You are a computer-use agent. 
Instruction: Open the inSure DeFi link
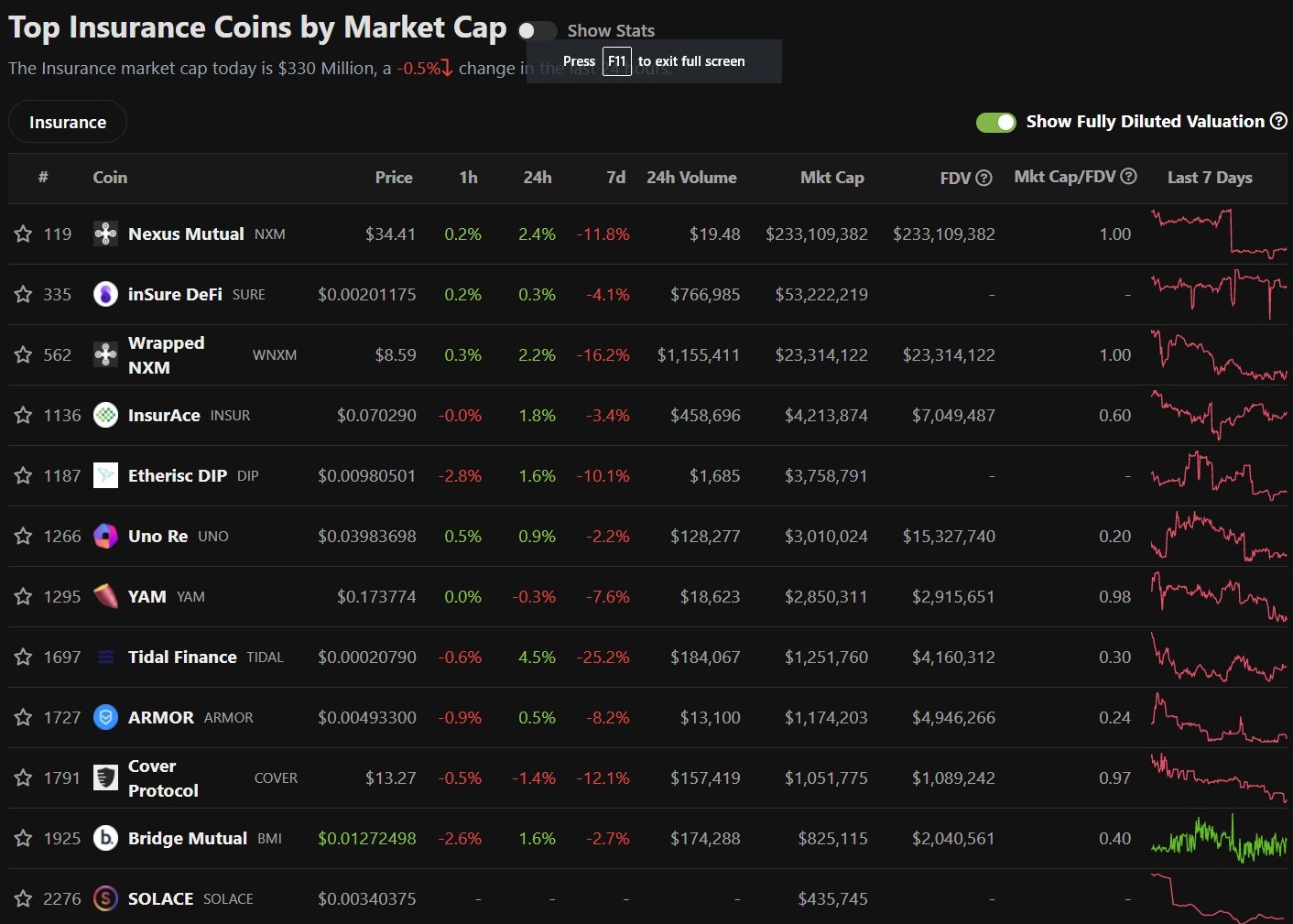(175, 295)
